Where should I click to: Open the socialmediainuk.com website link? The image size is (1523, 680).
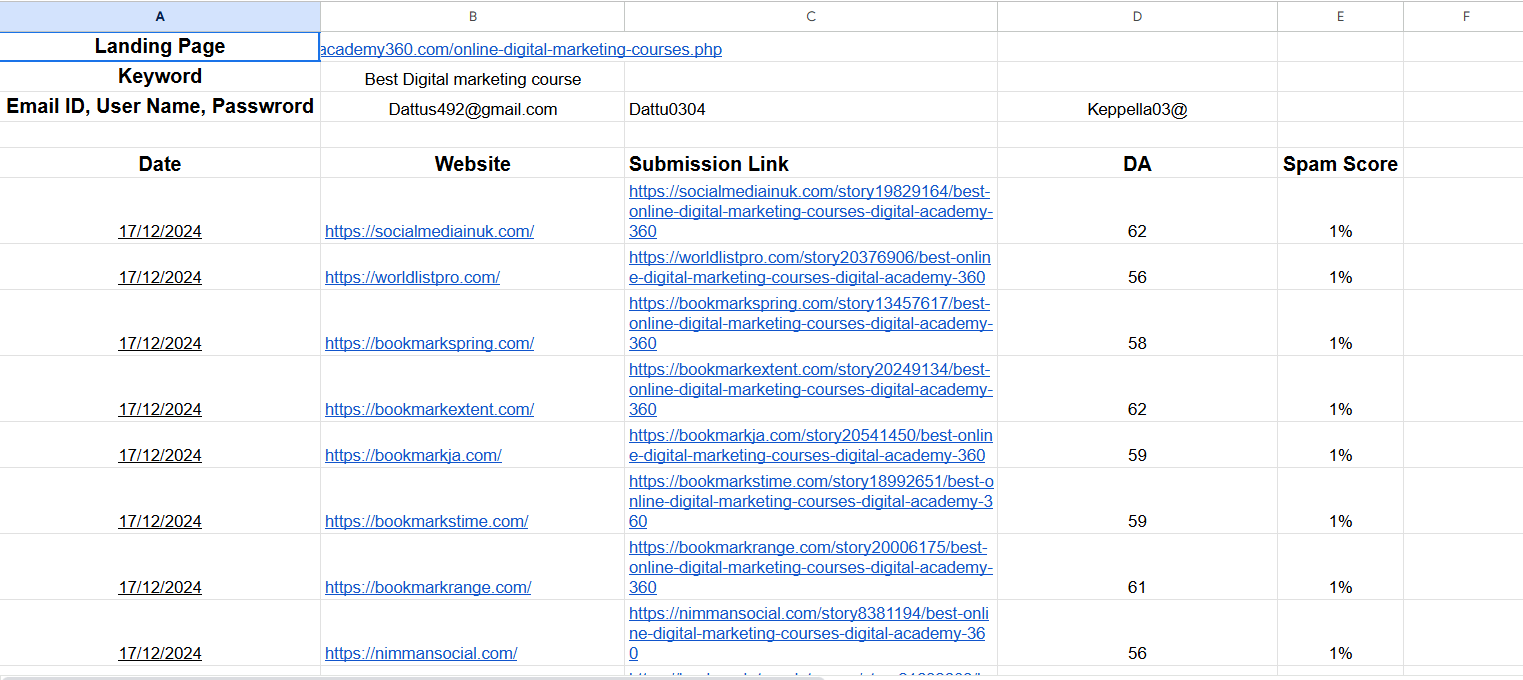click(x=429, y=231)
